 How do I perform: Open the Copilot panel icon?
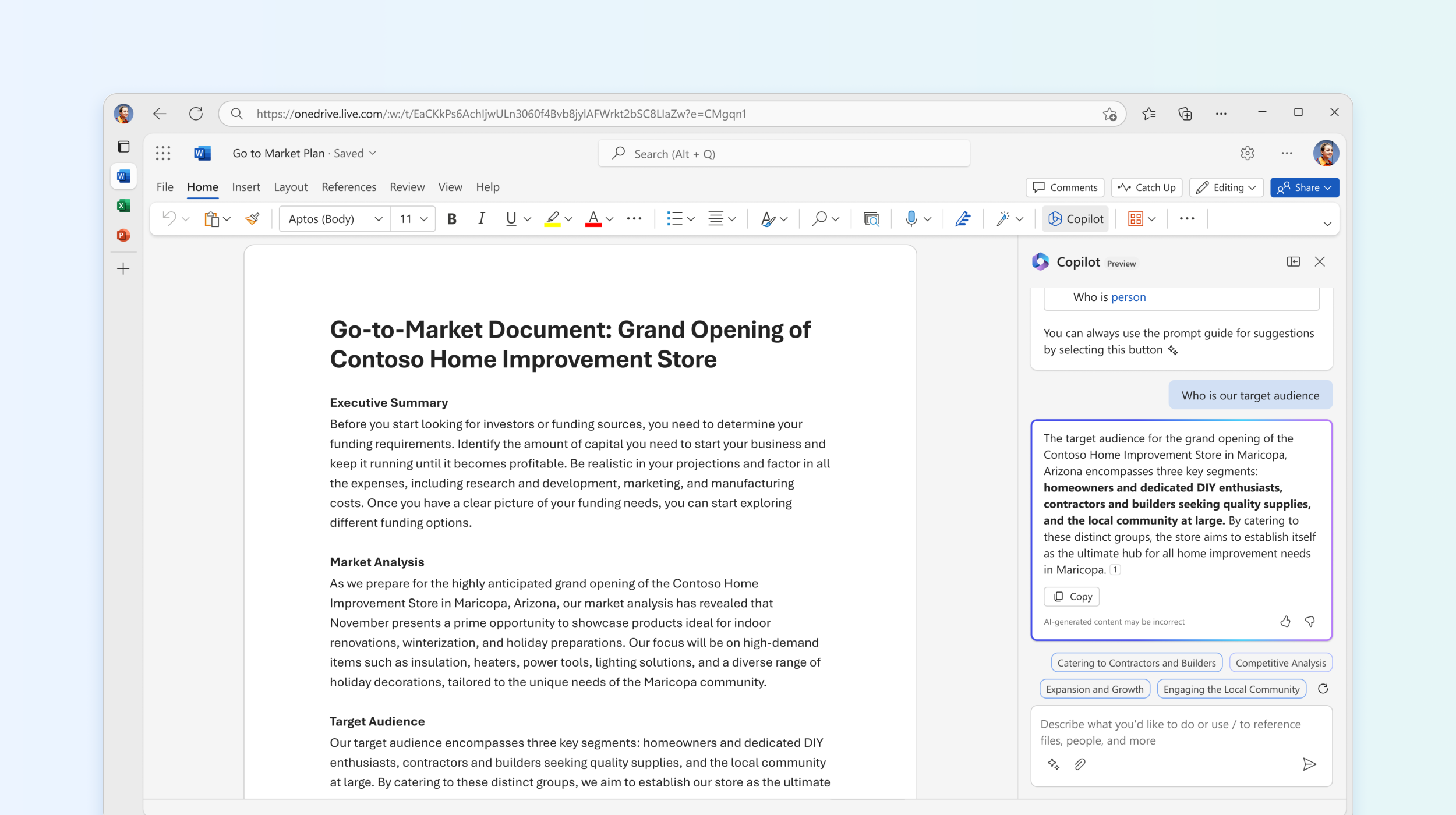click(1291, 261)
